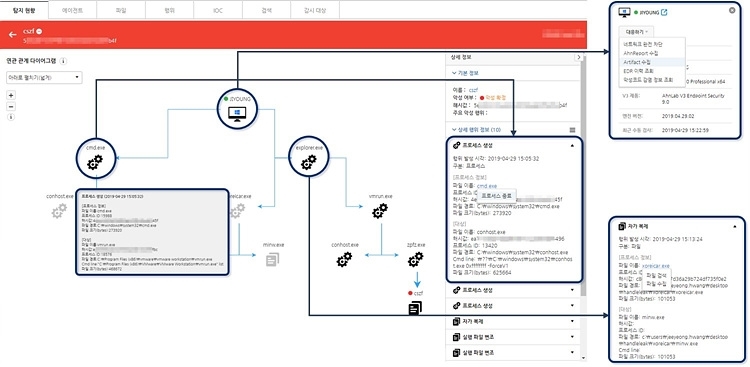Screen dimensions: 750x367
Task: Zoom out diagram with minus button
Action: point(11,106)
